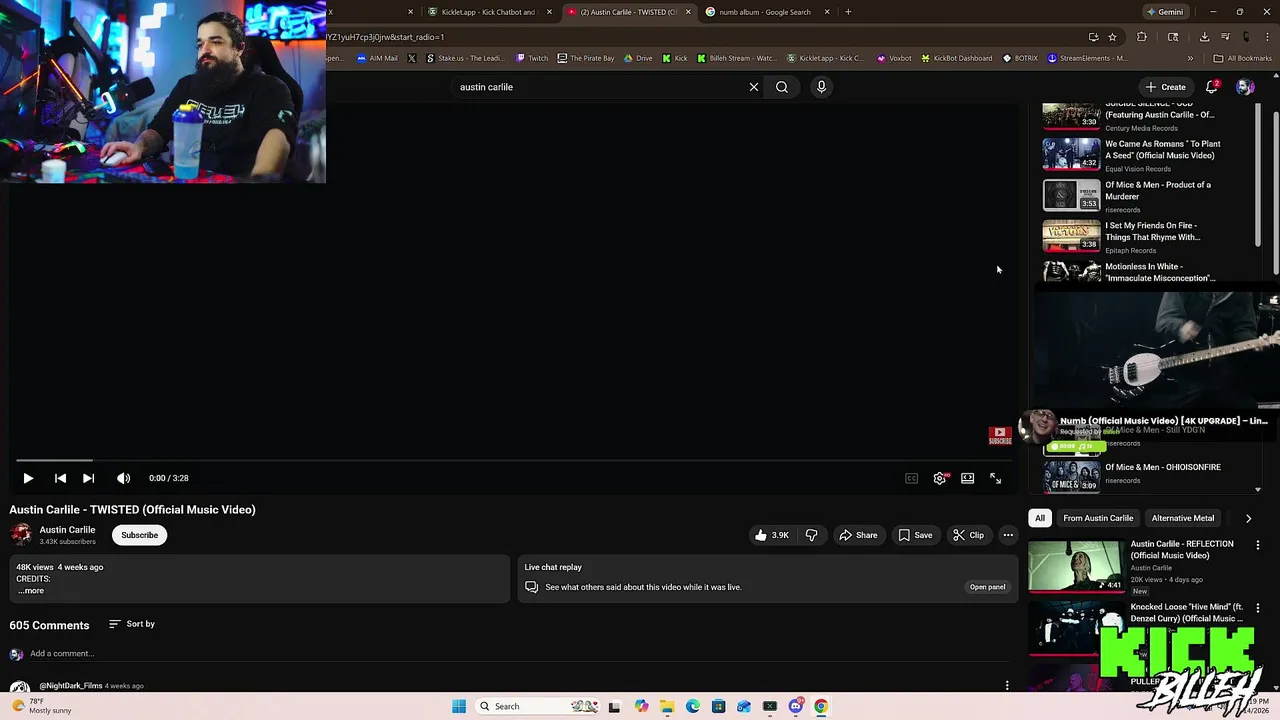Click the video progress bar
This screenshot has height=720, width=1280.
click(x=512, y=460)
